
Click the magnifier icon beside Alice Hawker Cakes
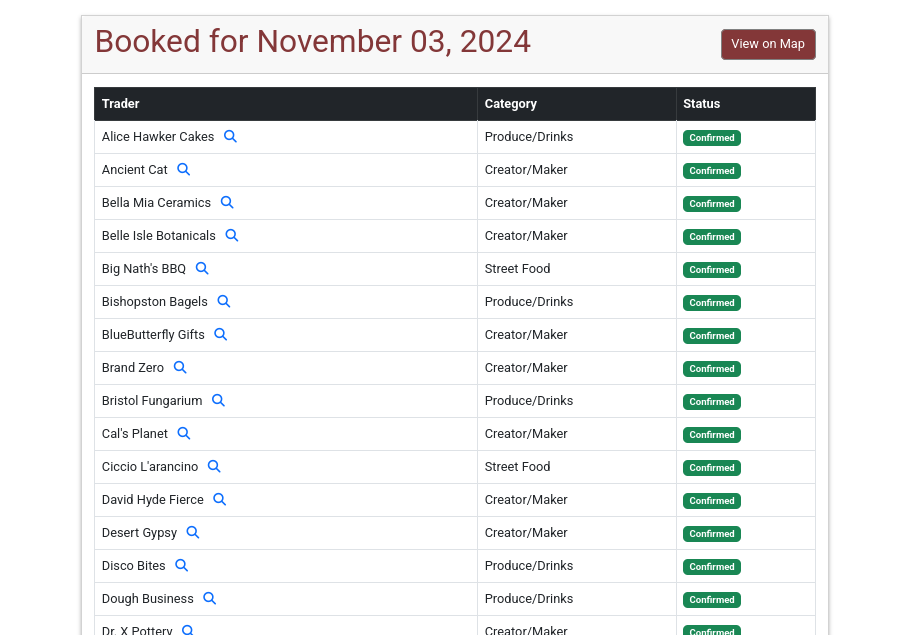point(230,136)
